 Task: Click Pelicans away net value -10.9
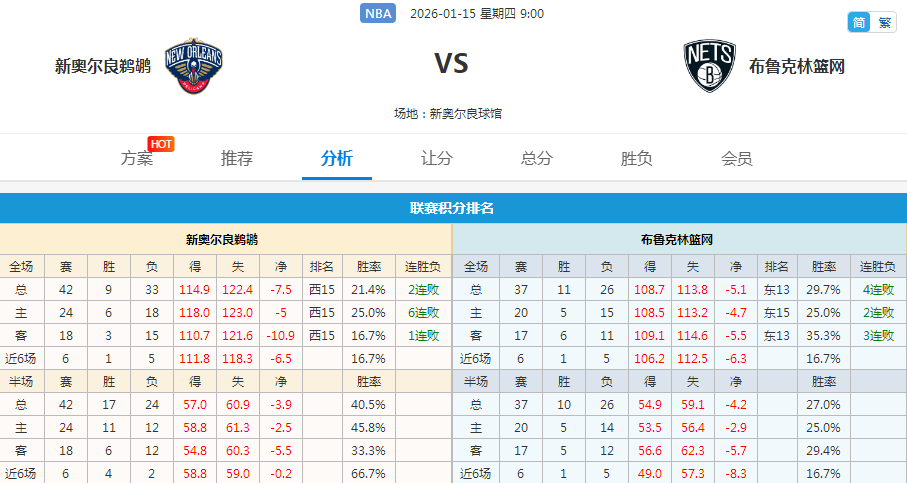click(x=281, y=335)
